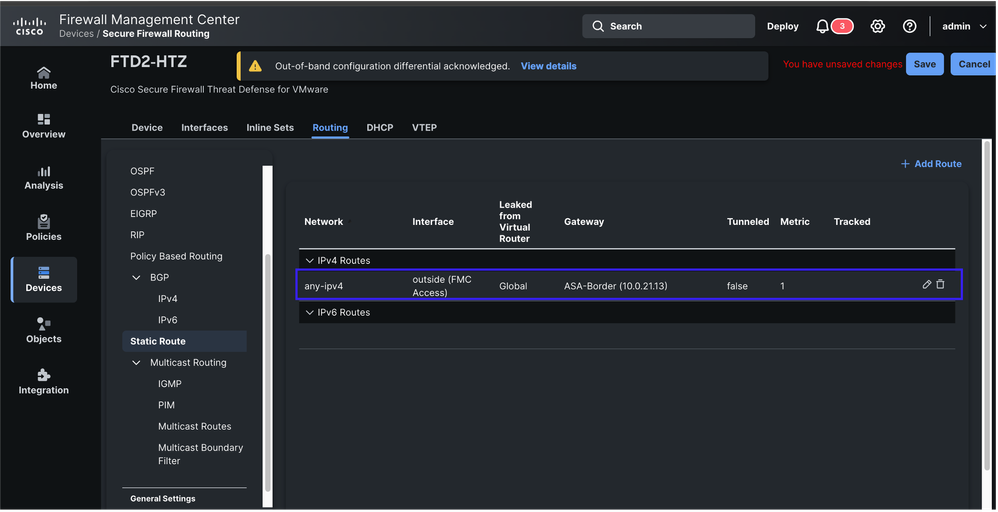Click the warning triangle icon in banner

(255, 66)
